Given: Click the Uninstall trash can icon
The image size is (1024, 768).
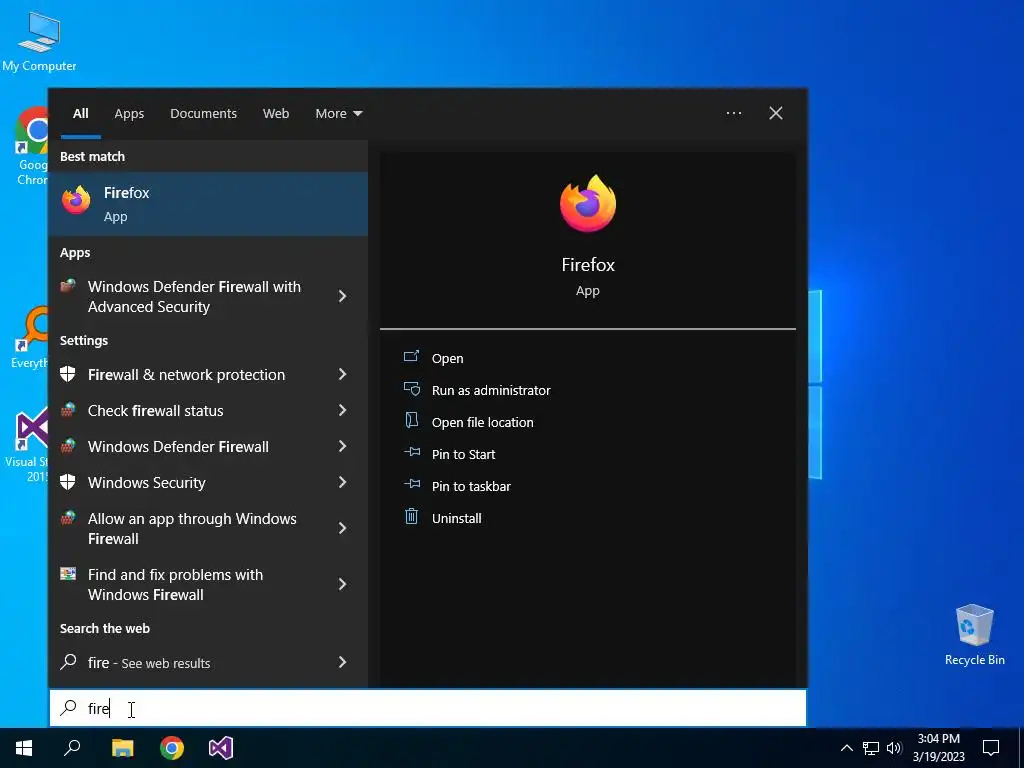Looking at the screenshot, I should pyautogui.click(x=411, y=516).
